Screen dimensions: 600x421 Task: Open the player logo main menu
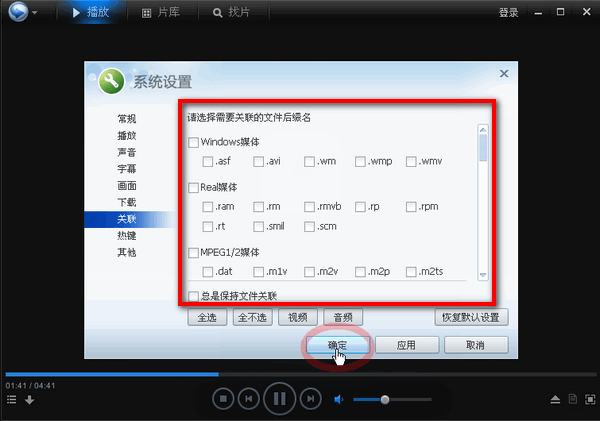pos(18,11)
